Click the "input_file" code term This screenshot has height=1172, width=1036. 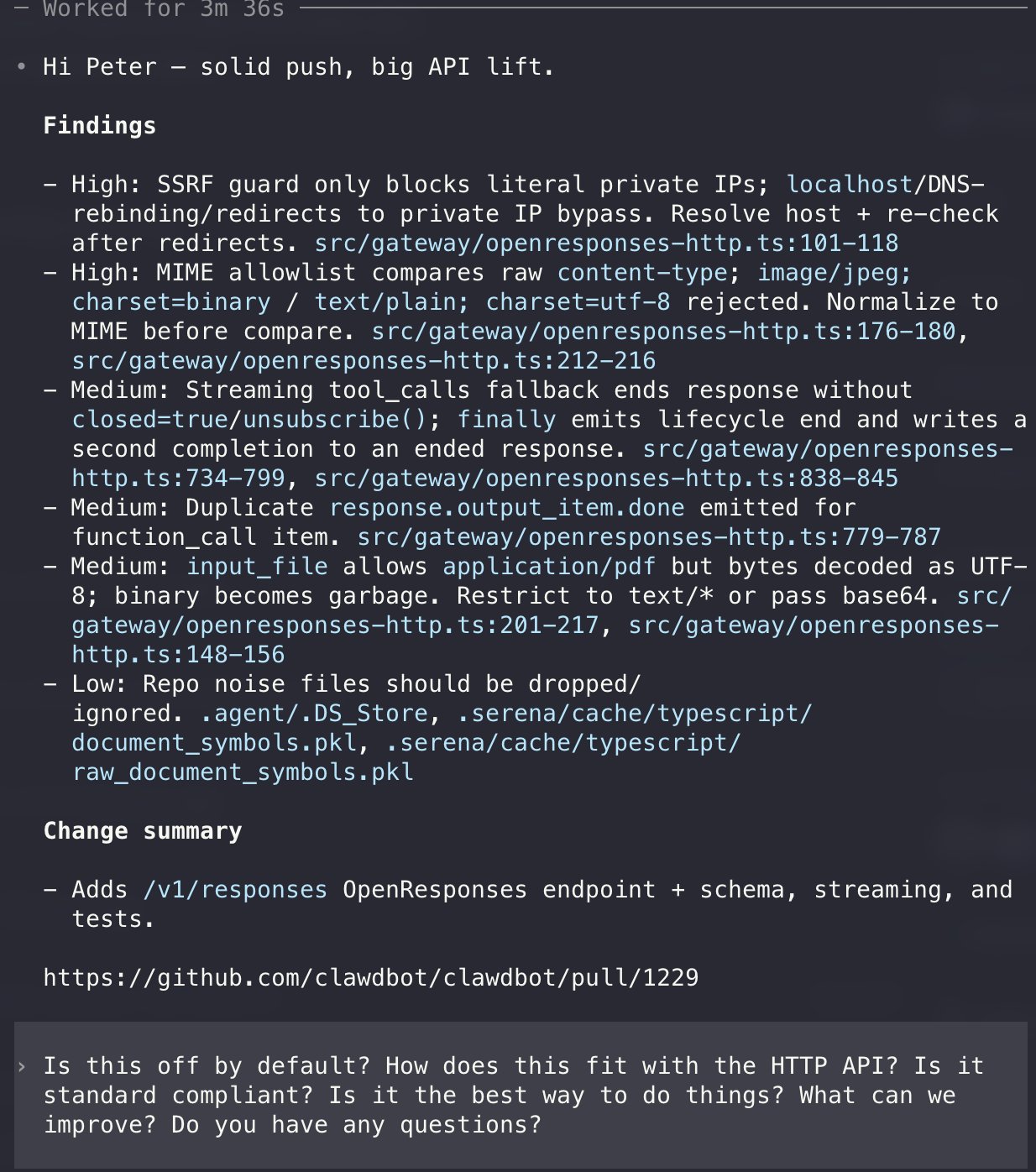[x=256, y=567]
